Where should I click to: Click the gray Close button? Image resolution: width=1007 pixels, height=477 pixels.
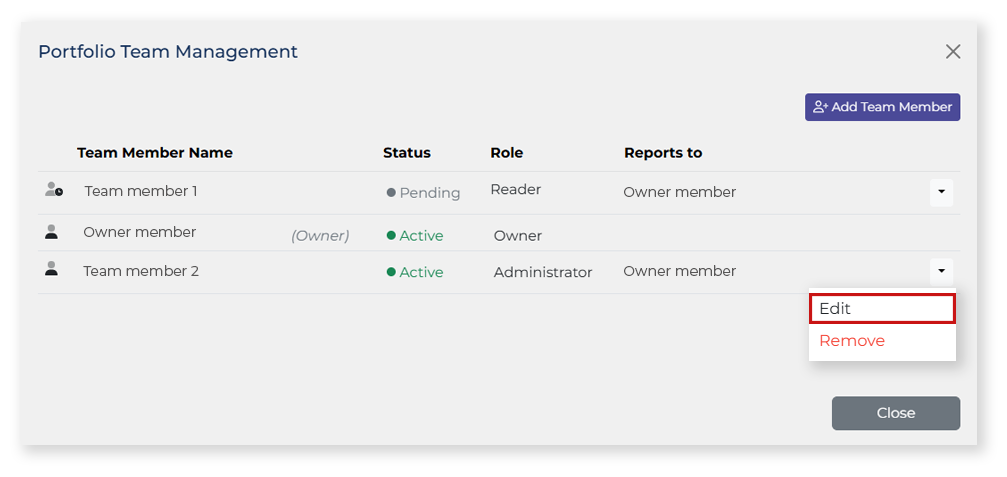[896, 413]
